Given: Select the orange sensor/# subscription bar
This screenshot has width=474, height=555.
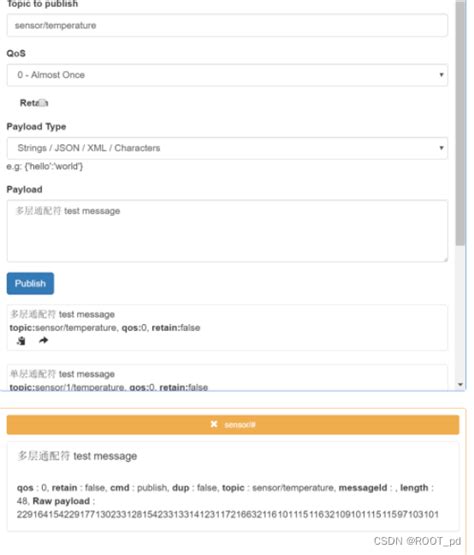Looking at the screenshot, I should (x=233, y=424).
